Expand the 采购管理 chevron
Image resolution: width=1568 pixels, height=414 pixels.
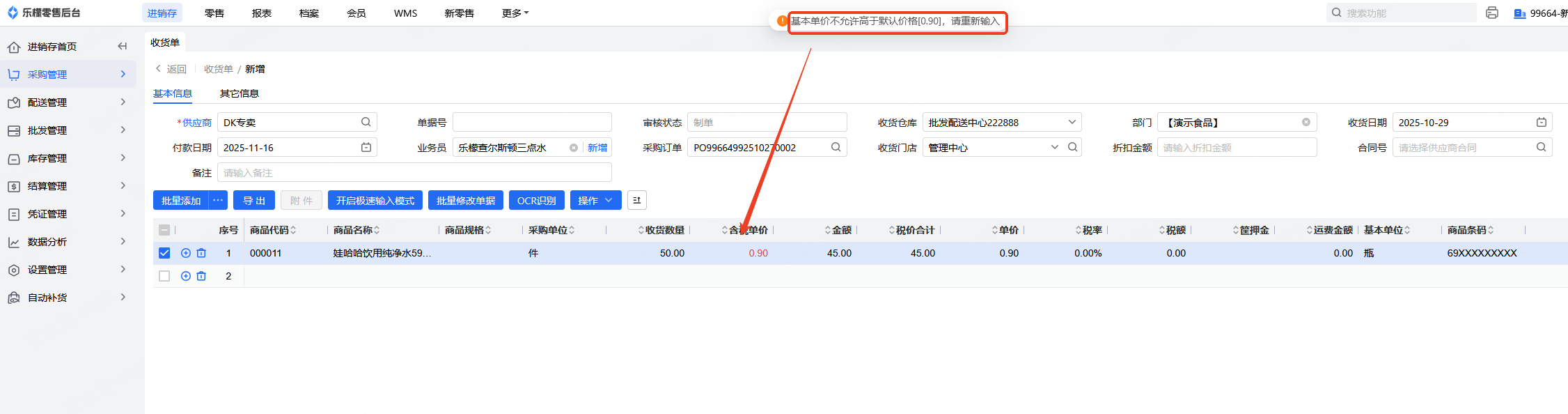pos(123,74)
